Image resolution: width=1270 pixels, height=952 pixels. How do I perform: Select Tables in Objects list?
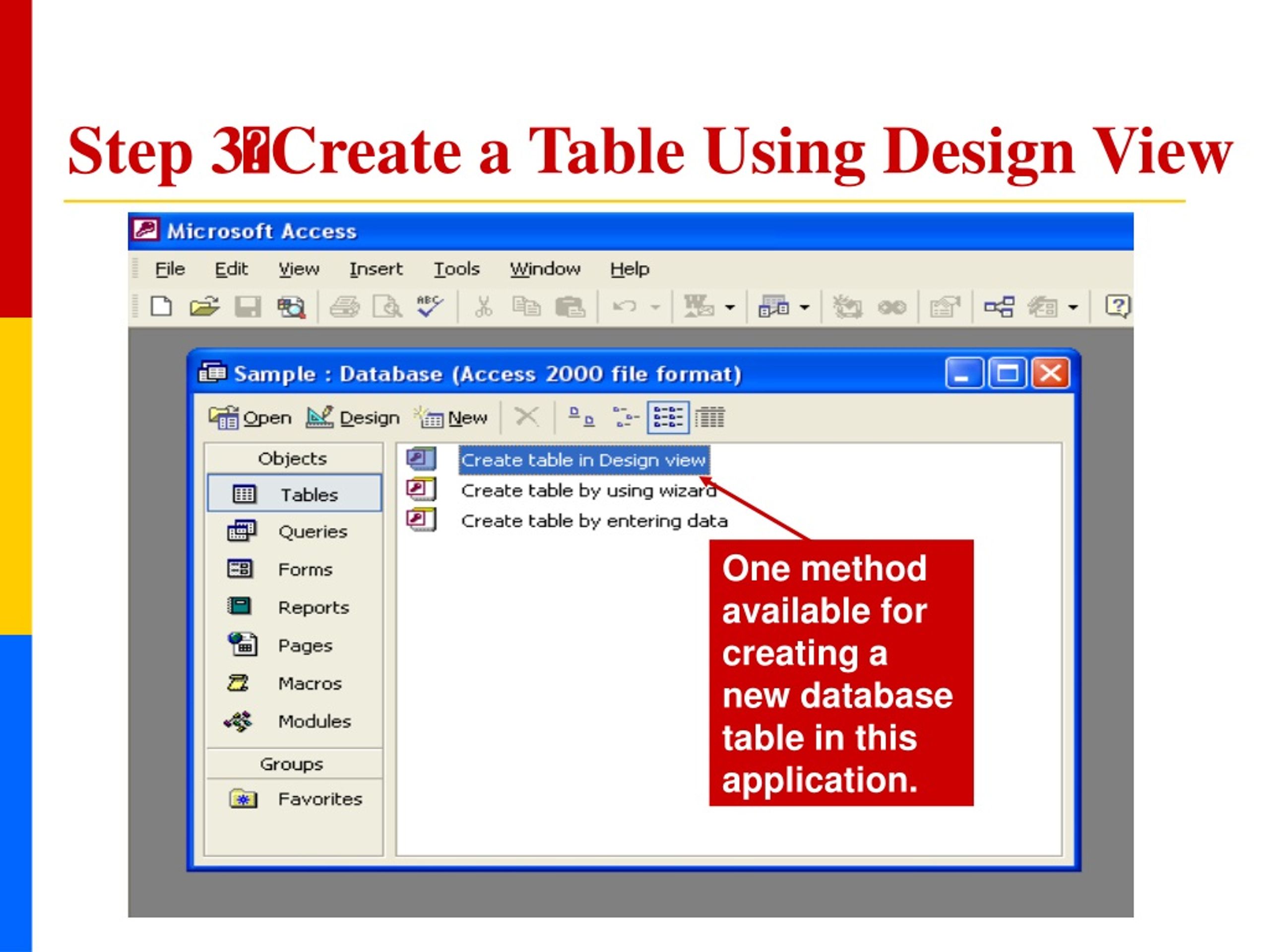[294, 493]
